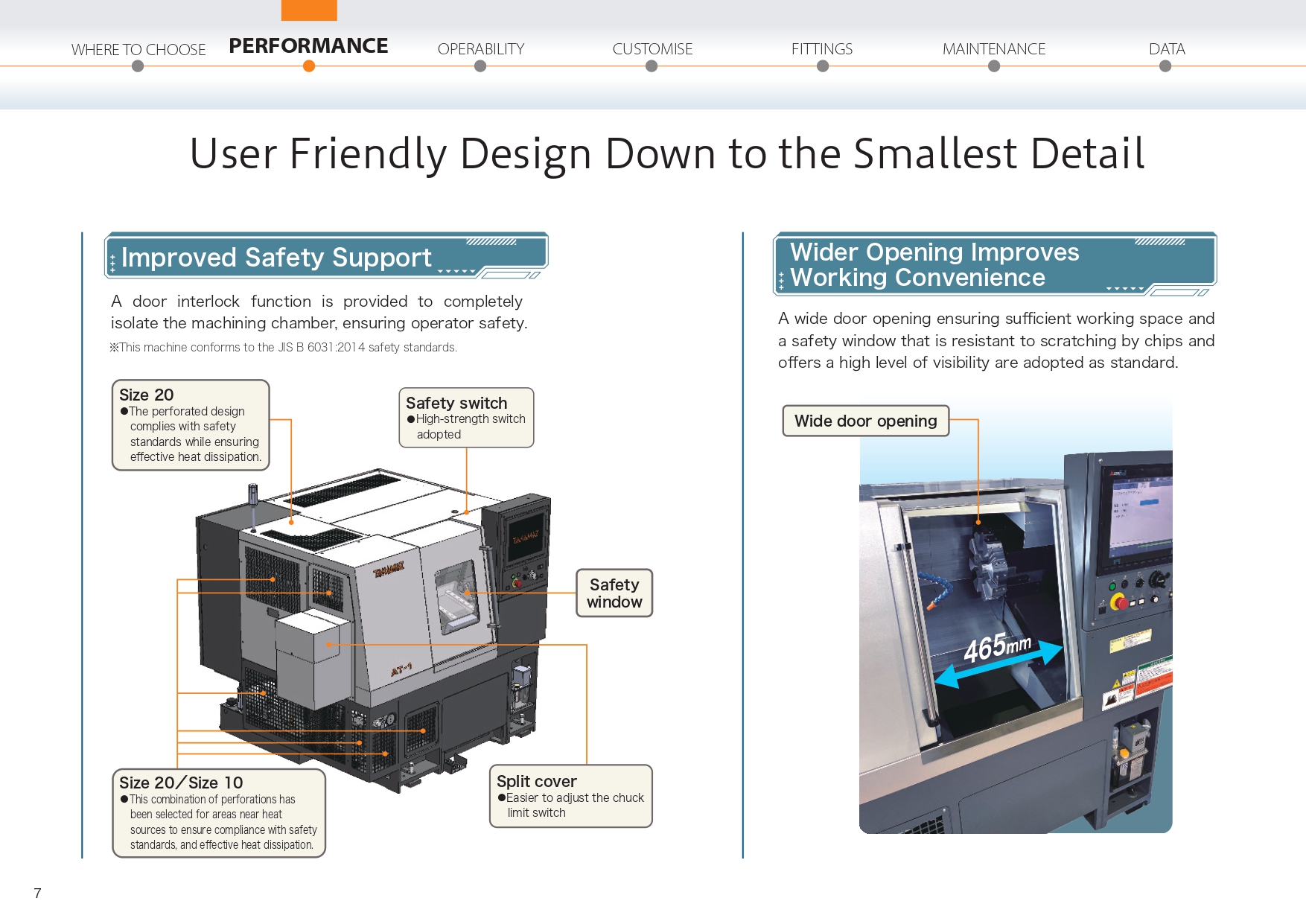Image resolution: width=1306 pixels, height=924 pixels.
Task: Click the JIS B 6031:2014 safety standards note
Action: tap(283, 347)
